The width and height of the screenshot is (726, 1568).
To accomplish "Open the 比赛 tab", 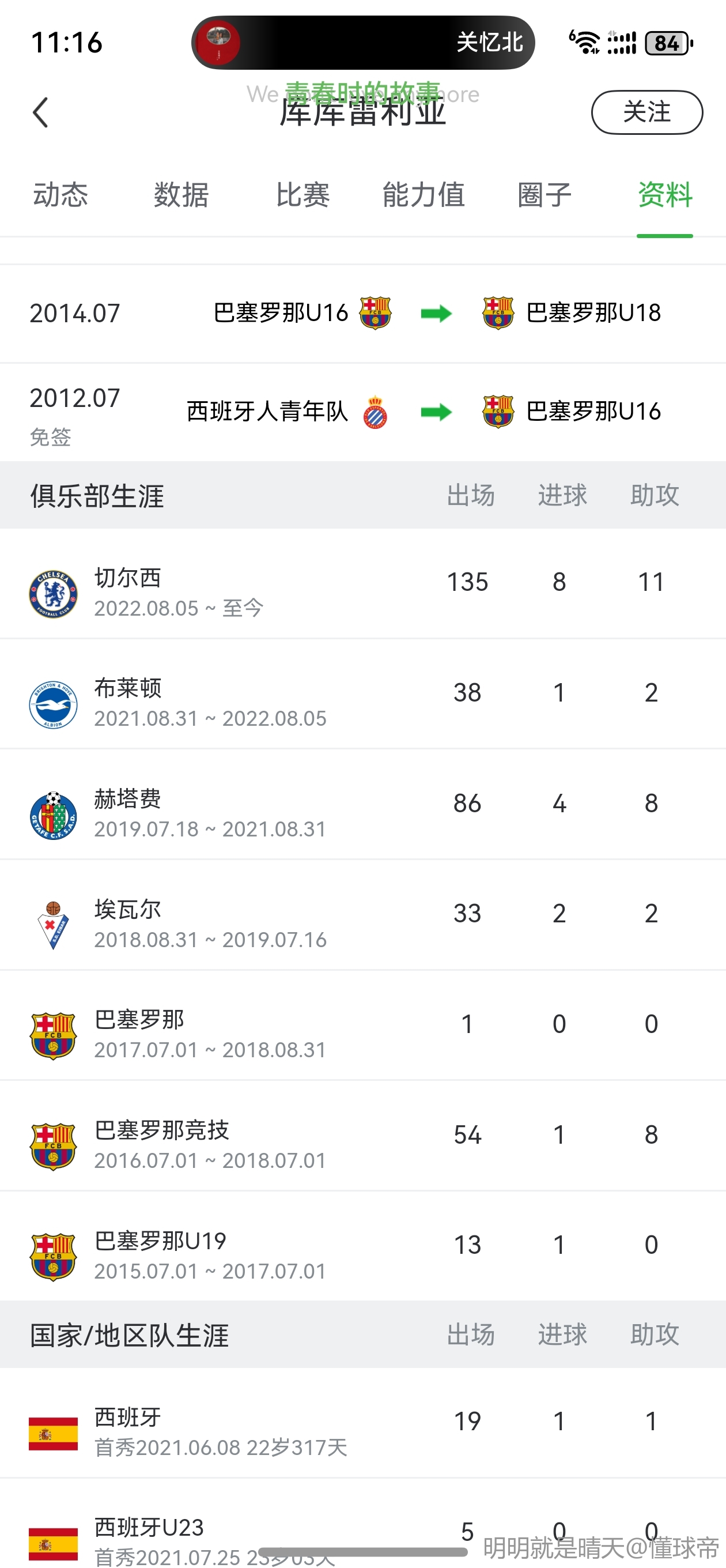I will [x=302, y=195].
